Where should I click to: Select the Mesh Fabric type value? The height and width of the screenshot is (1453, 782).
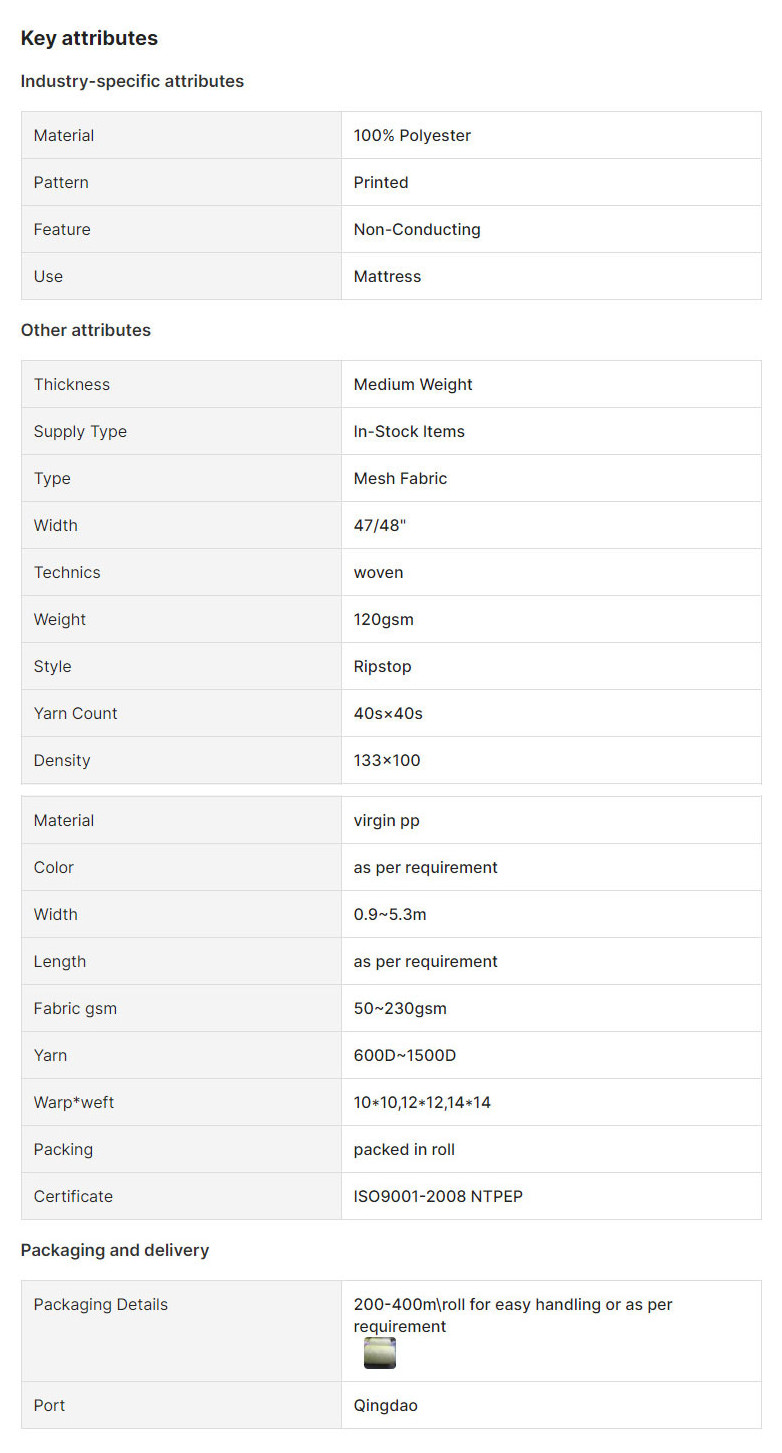click(400, 478)
